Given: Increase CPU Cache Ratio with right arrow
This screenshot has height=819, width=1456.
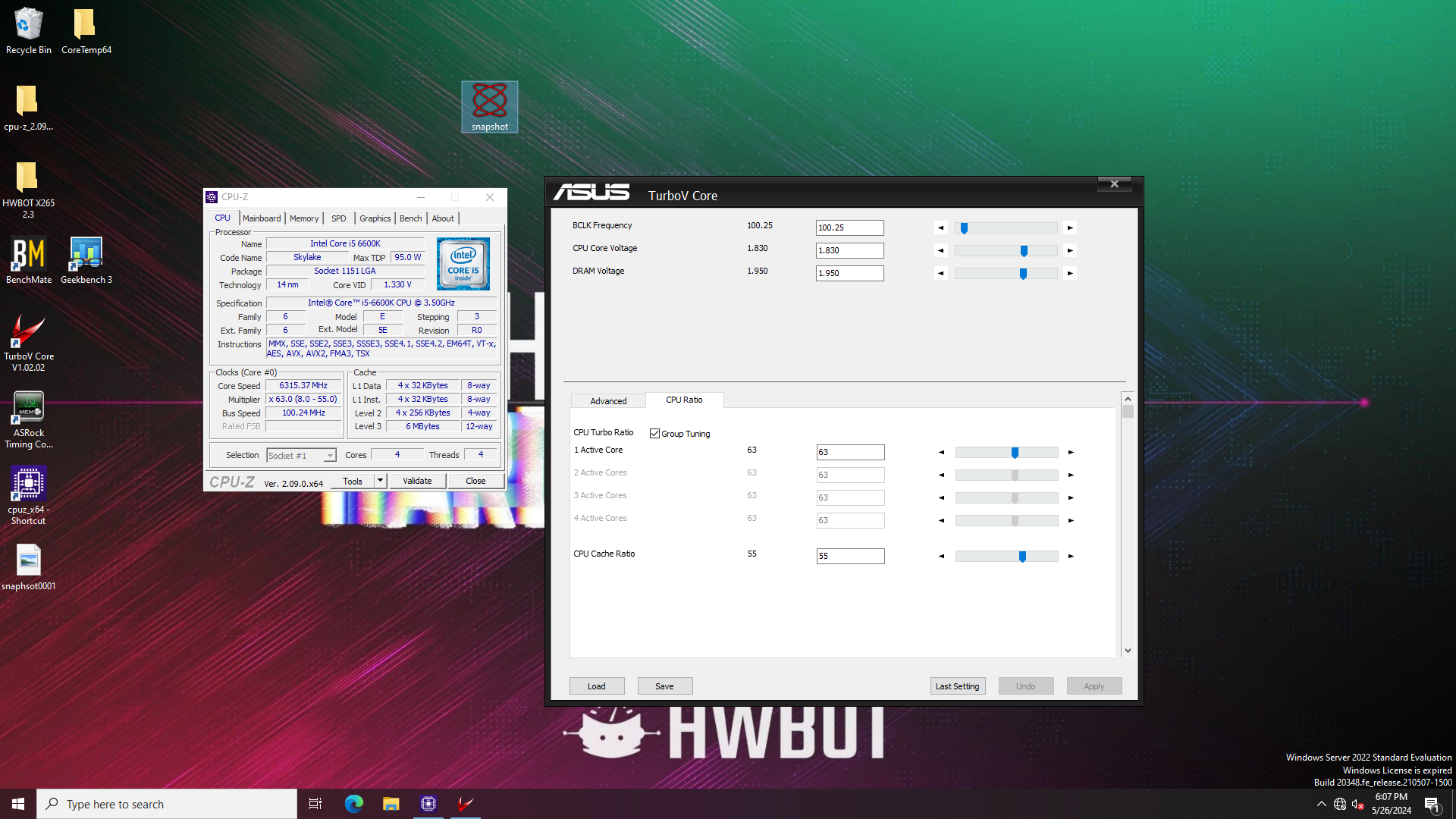Looking at the screenshot, I should [x=1071, y=556].
